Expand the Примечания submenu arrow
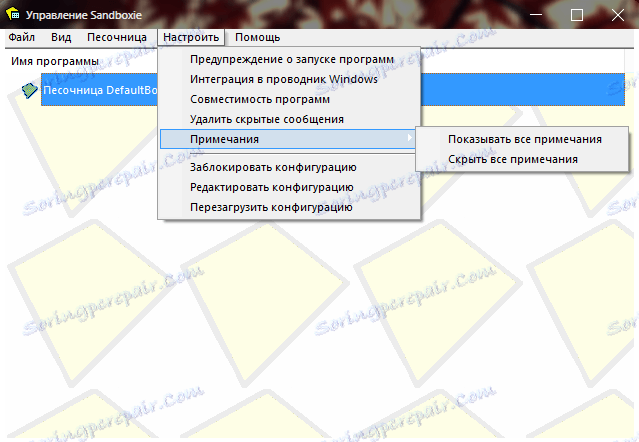The width and height of the screenshot is (639, 442). (x=410, y=139)
